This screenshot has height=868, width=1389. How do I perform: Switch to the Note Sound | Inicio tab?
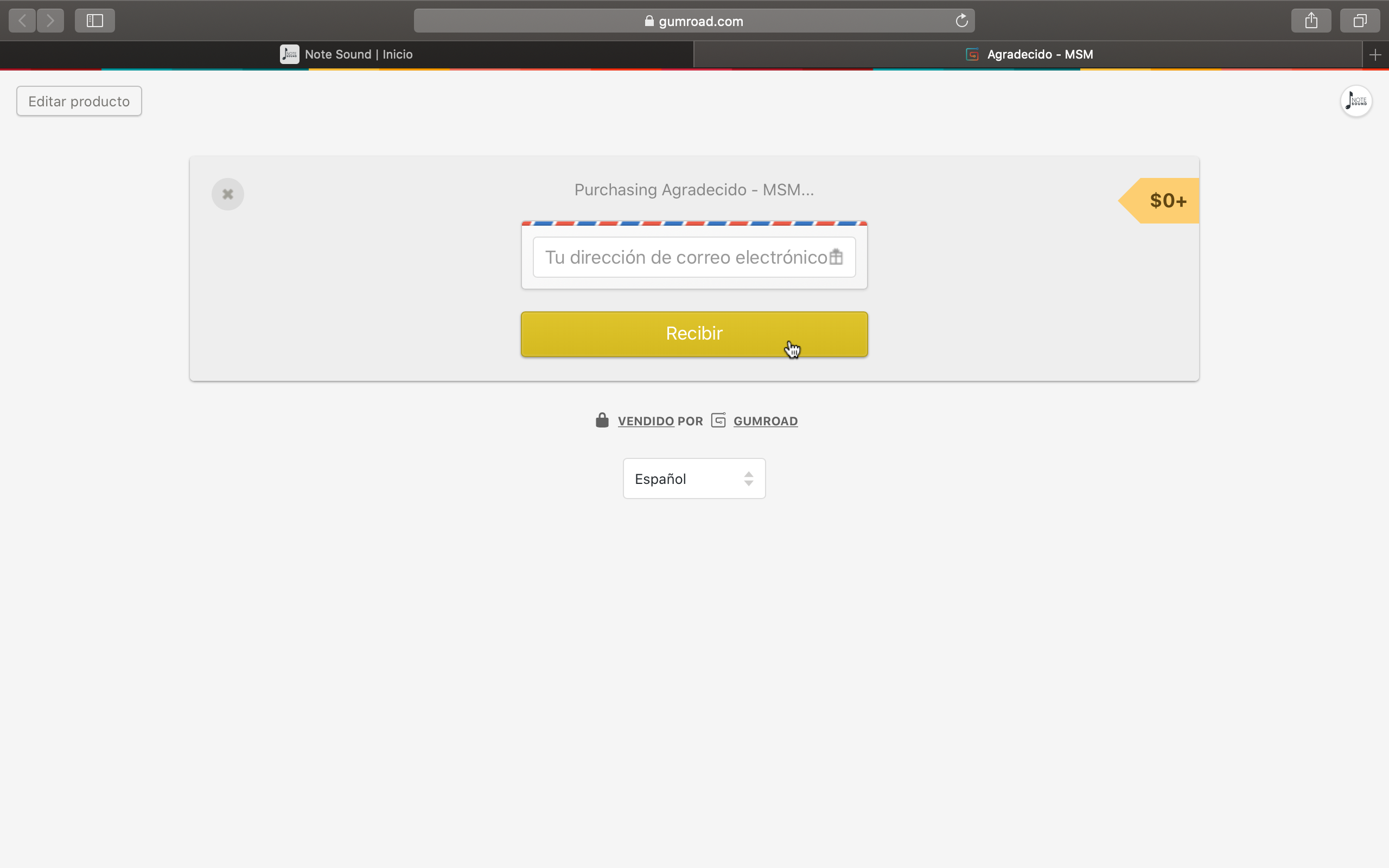pyautogui.click(x=347, y=55)
